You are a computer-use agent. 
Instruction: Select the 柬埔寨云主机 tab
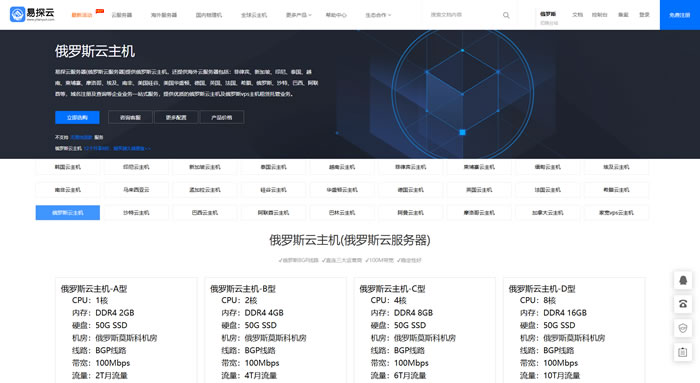point(479,167)
